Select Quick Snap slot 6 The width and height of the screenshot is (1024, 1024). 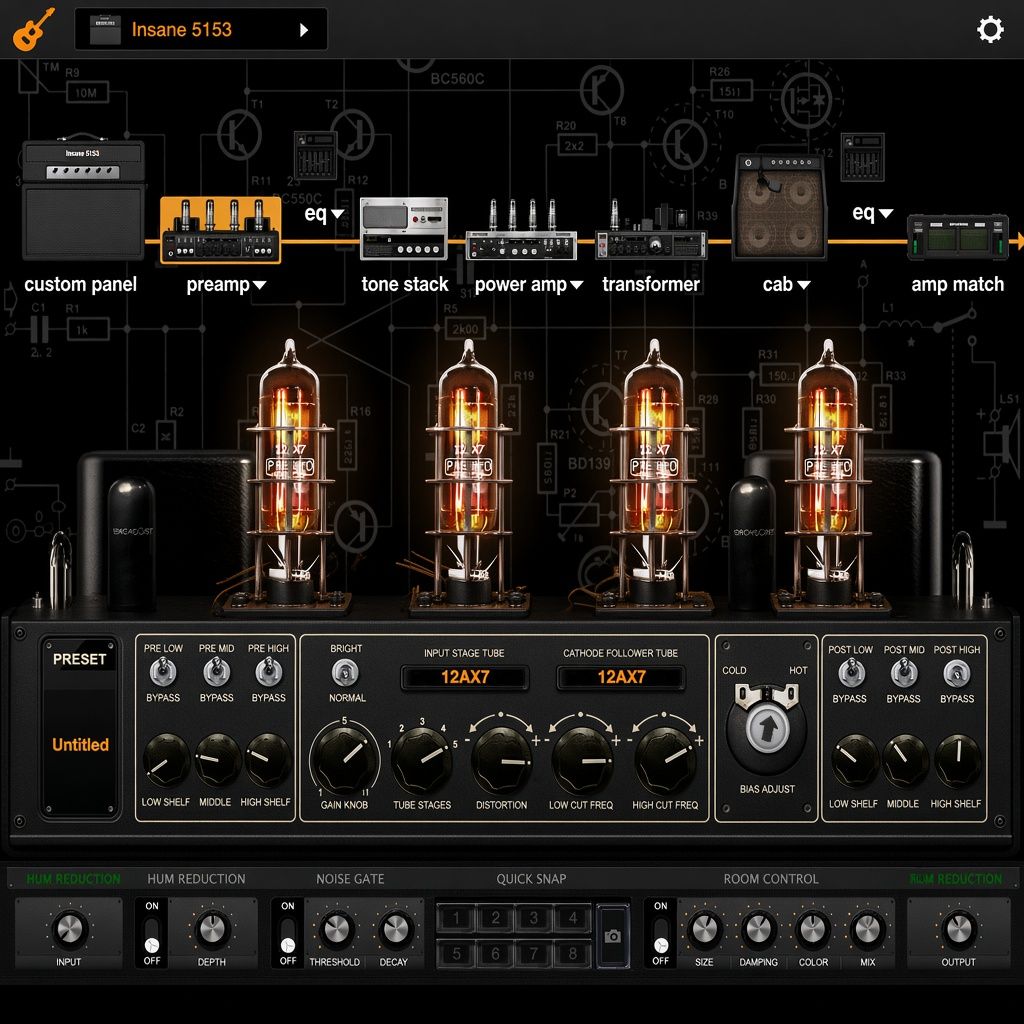[x=495, y=953]
